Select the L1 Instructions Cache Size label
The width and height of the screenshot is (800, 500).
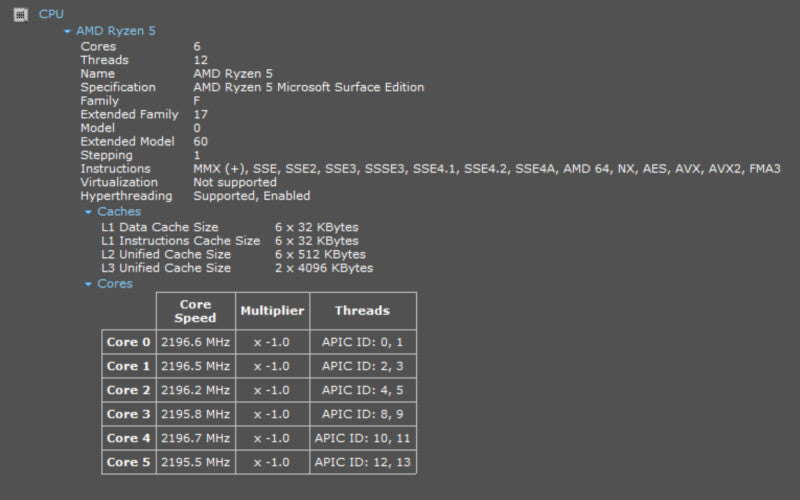181,241
